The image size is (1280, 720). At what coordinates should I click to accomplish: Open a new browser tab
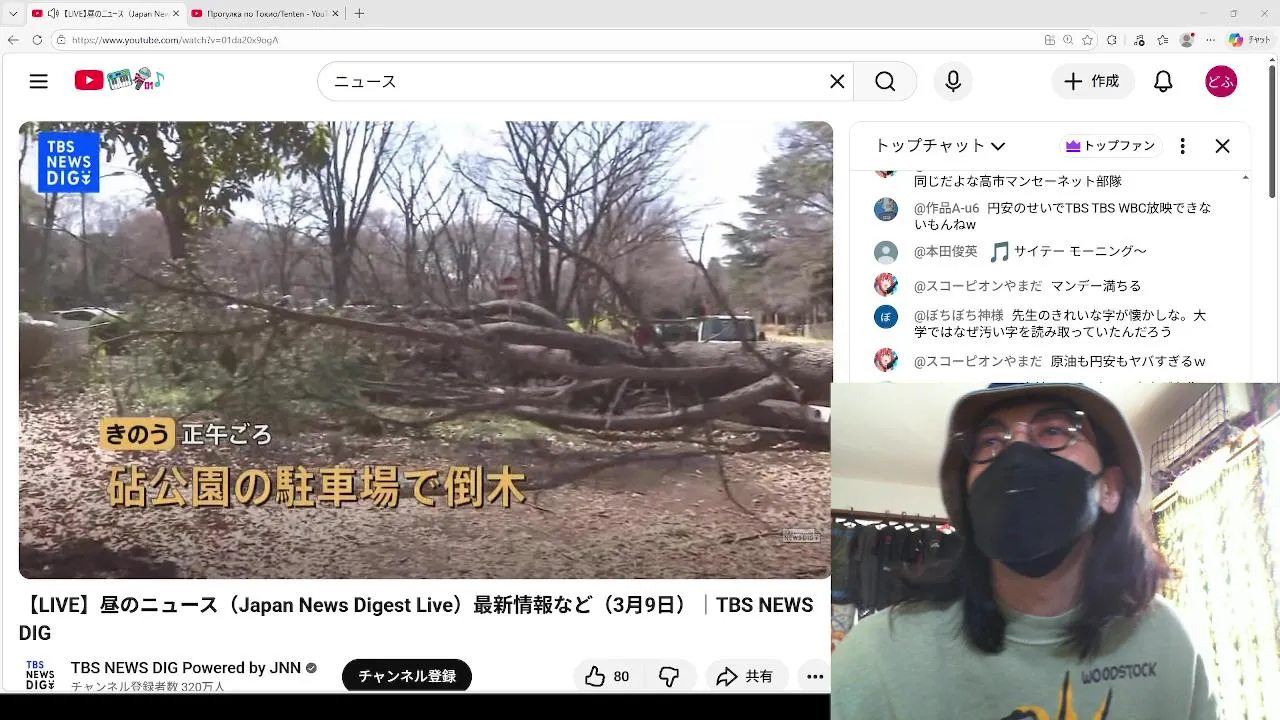click(x=359, y=14)
